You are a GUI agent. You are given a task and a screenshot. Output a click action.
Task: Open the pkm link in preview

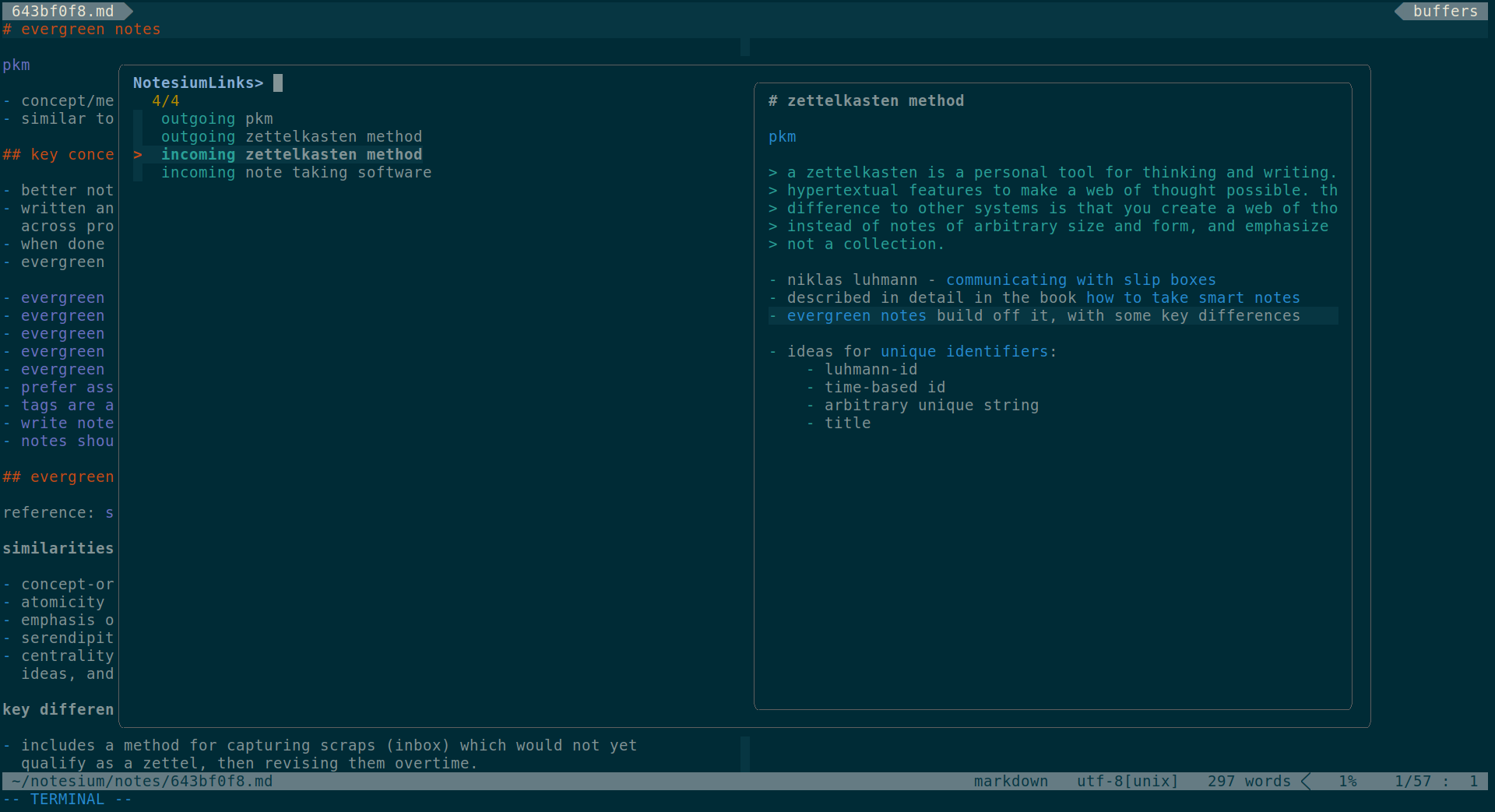pyautogui.click(x=782, y=136)
